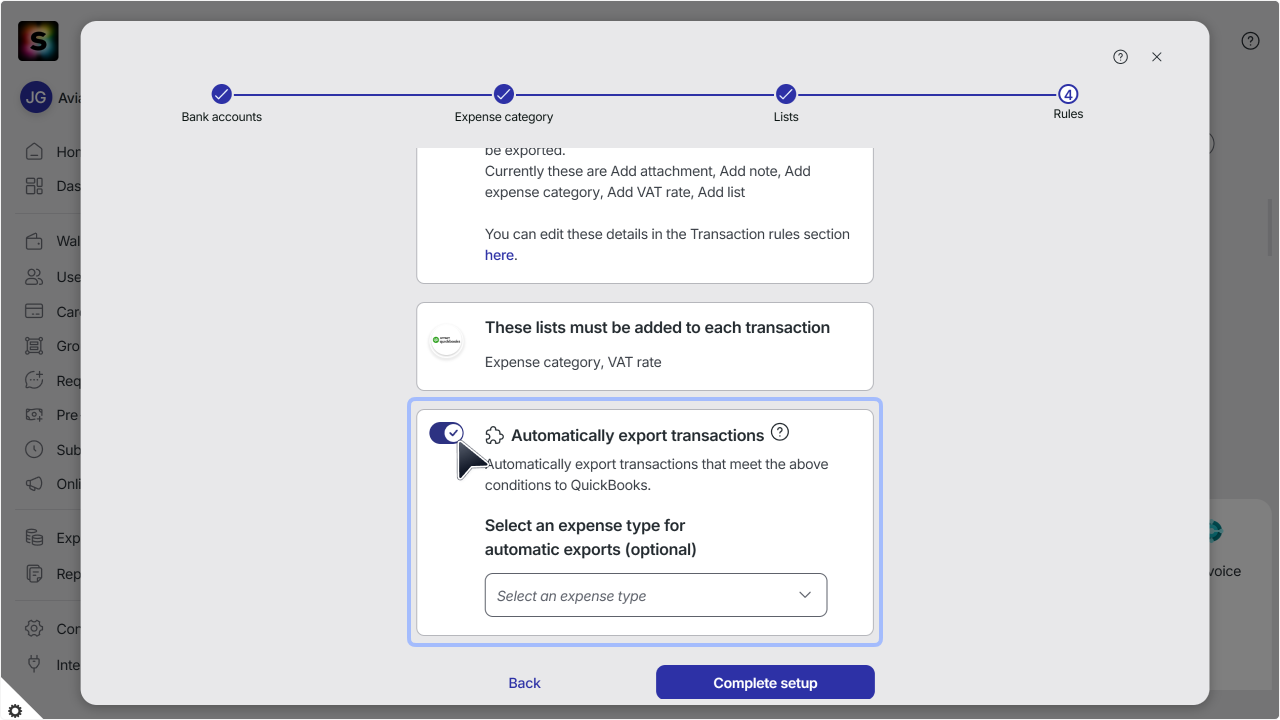Open Users sidebar icon

click(x=35, y=277)
